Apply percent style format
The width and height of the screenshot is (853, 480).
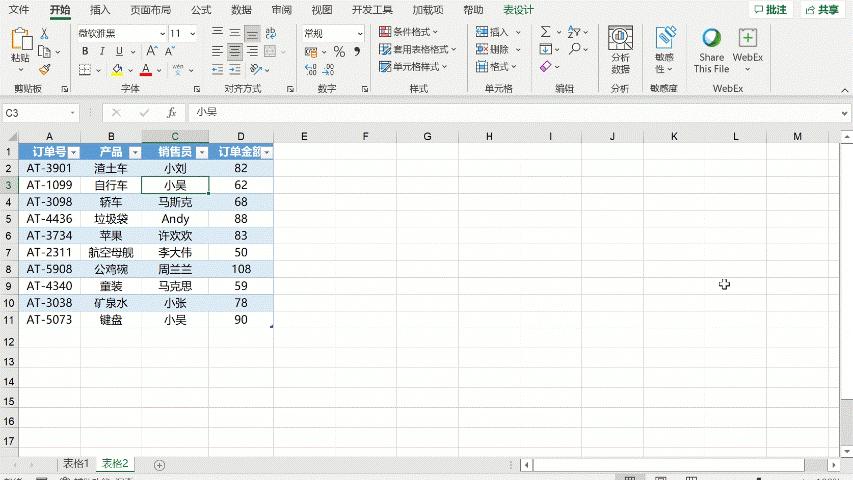[x=339, y=52]
